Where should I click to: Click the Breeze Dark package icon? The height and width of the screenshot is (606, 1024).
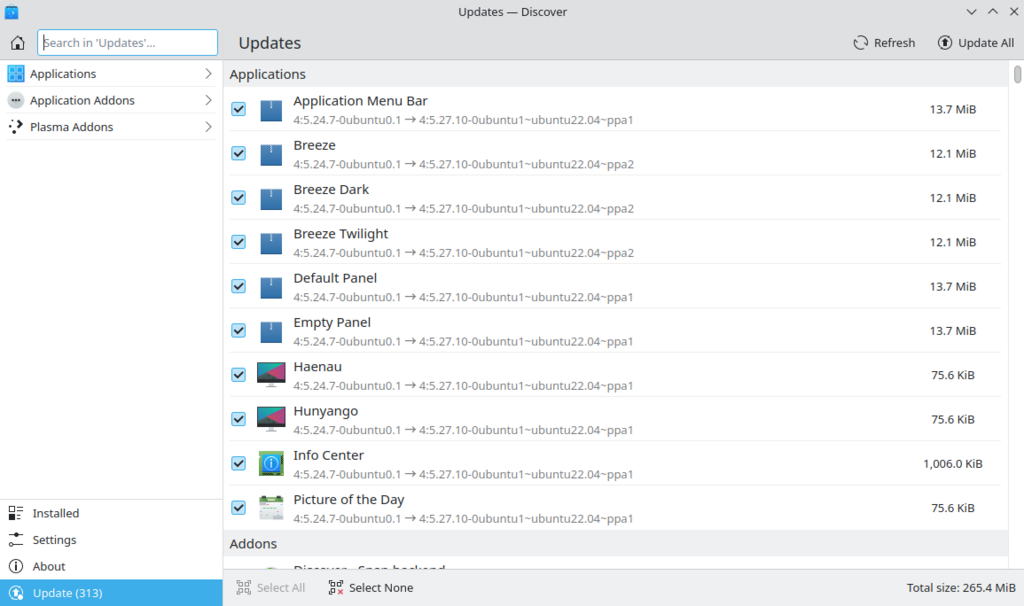click(x=271, y=198)
